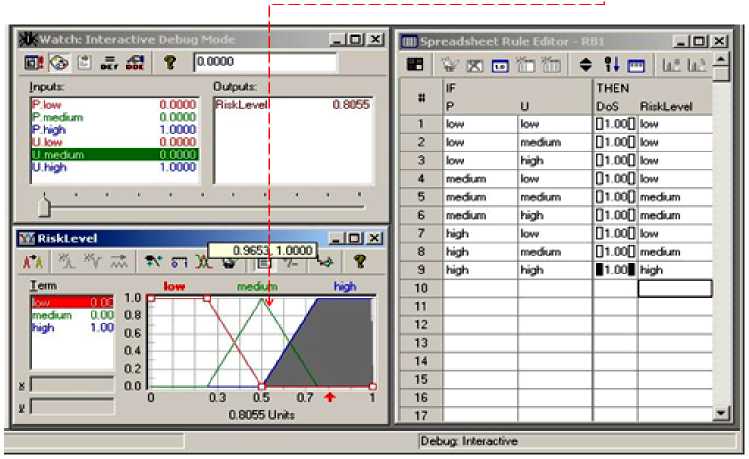Select U.high in the Inputs list

pyautogui.click(x=114, y=167)
